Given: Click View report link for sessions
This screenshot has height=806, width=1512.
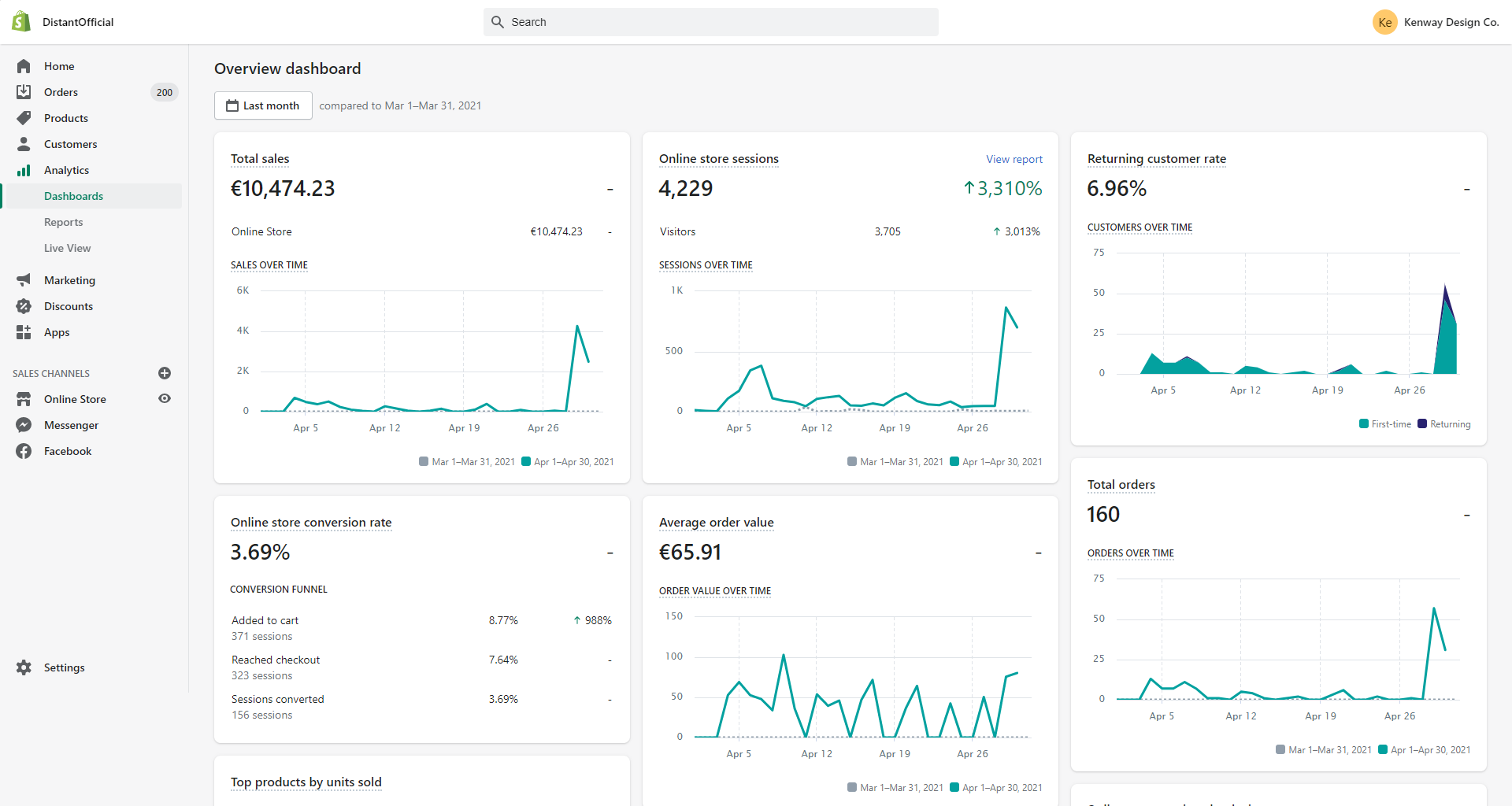Looking at the screenshot, I should 1014,159.
